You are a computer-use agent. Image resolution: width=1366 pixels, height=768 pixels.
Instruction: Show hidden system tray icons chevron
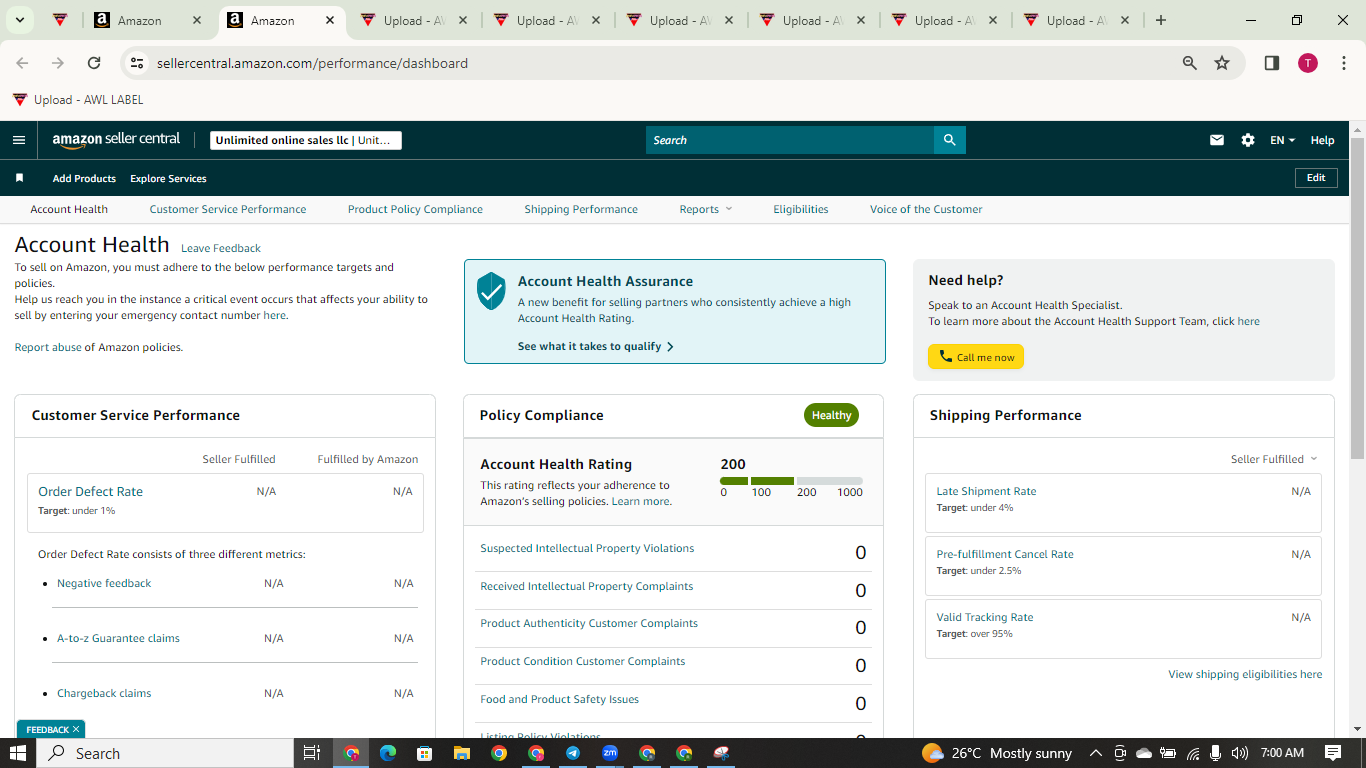(x=1095, y=753)
